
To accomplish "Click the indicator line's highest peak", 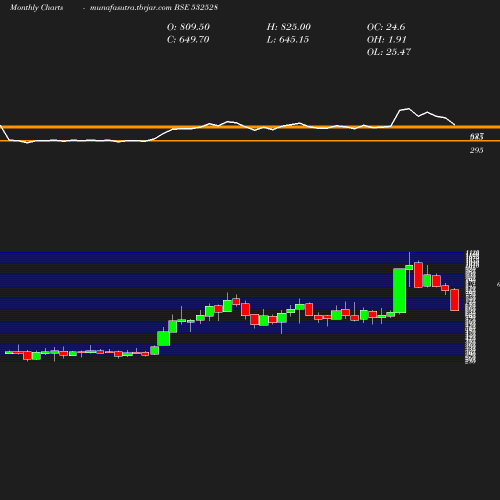I will point(409,109).
